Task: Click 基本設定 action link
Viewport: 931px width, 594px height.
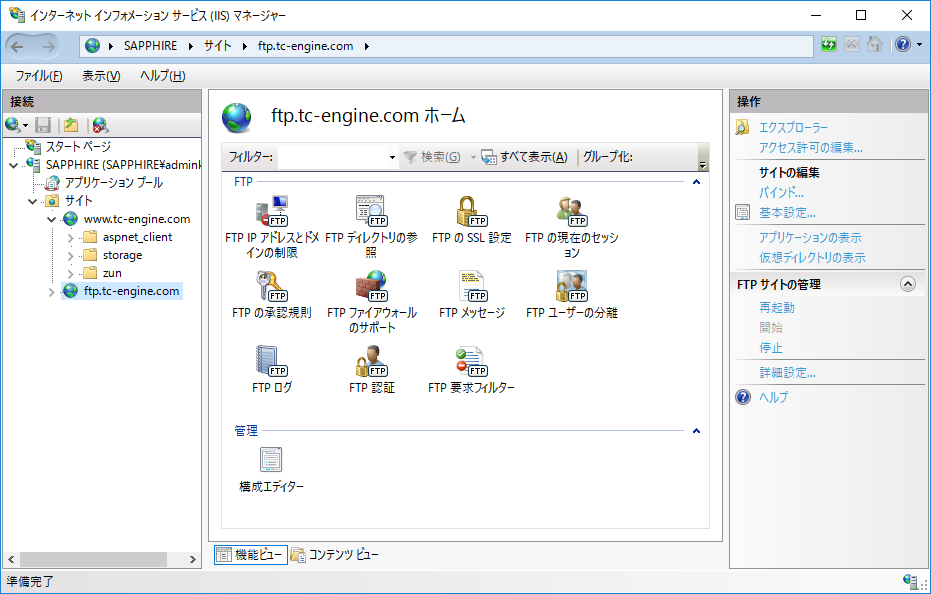Action: click(787, 213)
